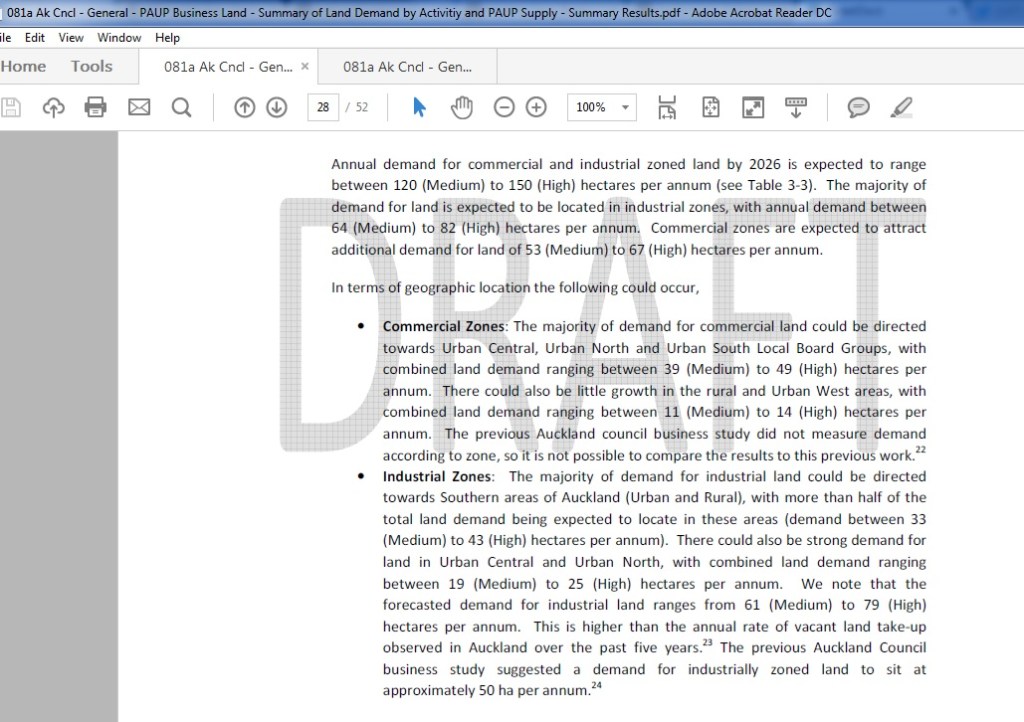The height and width of the screenshot is (722, 1024).
Task: Add a sticky note comment
Action: point(858,107)
